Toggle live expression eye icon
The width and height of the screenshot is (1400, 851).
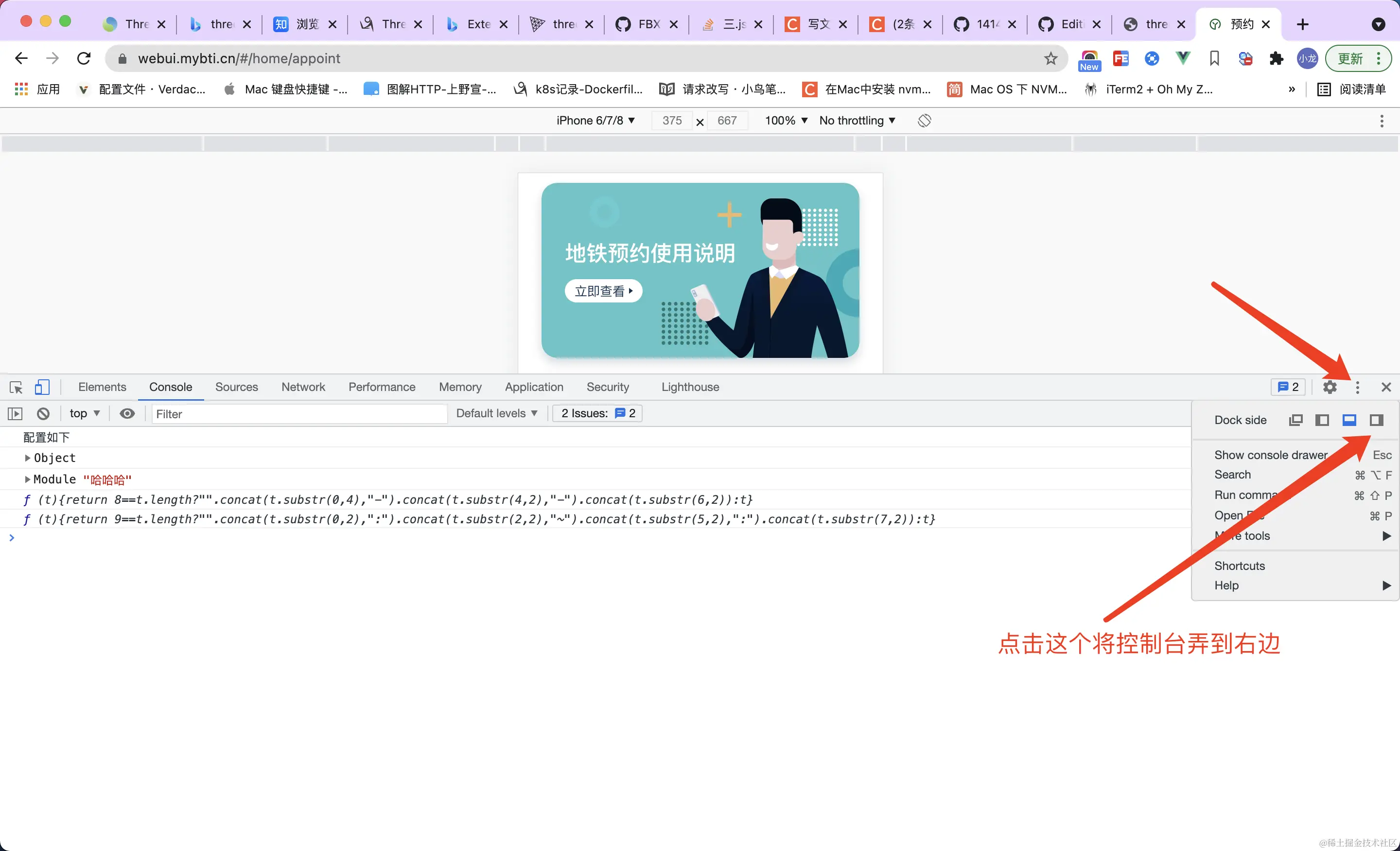click(127, 414)
